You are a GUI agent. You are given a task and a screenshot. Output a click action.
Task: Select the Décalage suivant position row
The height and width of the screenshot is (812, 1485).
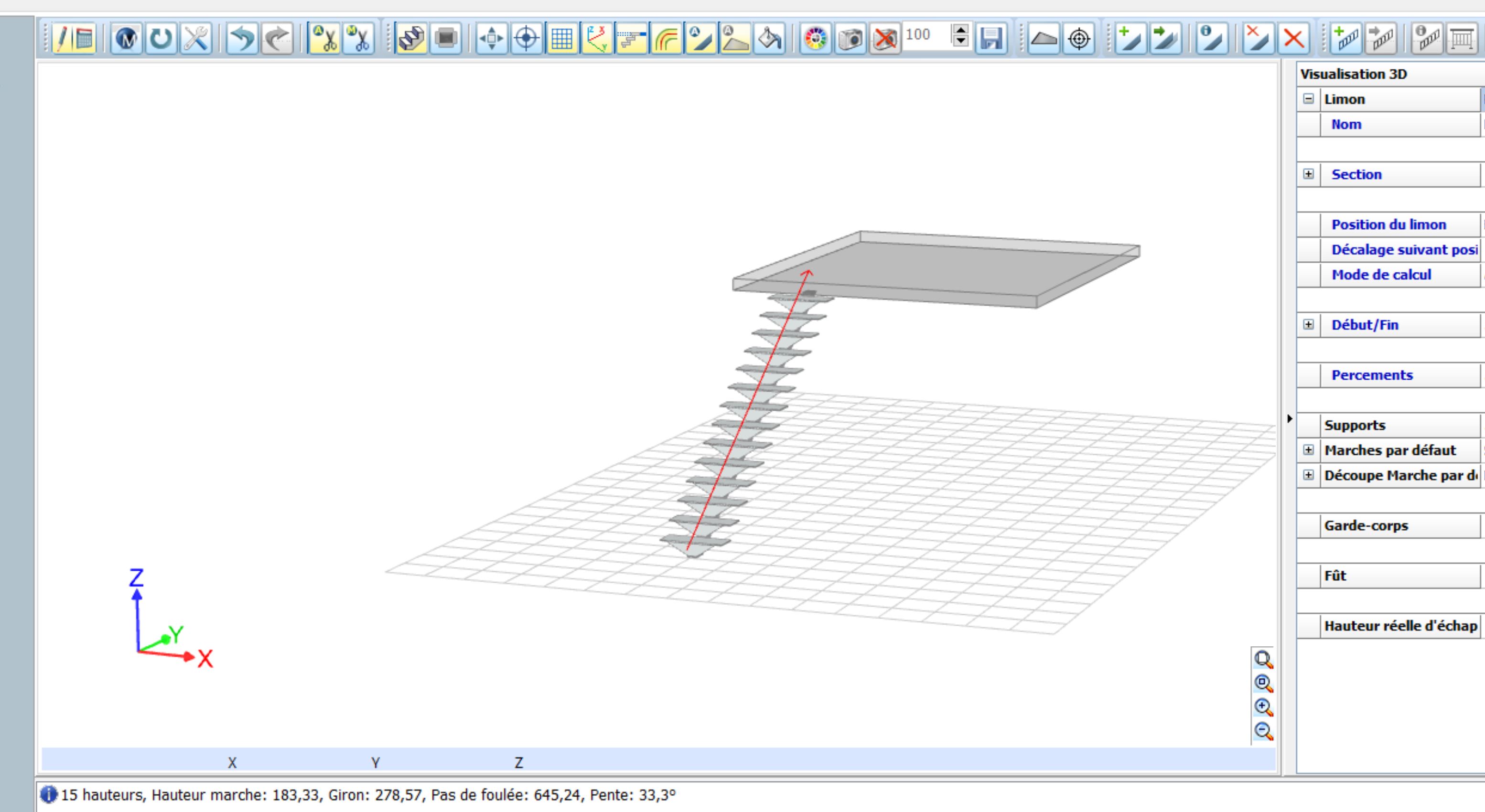[x=1390, y=249]
